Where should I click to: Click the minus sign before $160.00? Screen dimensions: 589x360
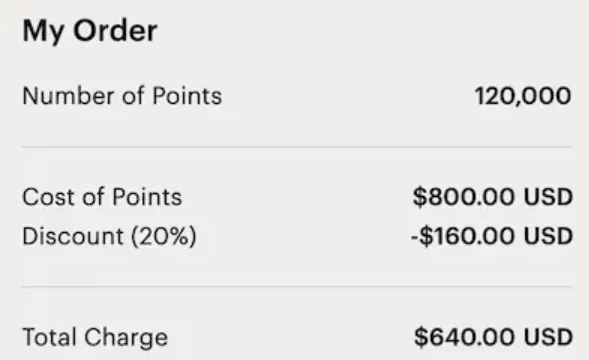pyautogui.click(x=415, y=237)
